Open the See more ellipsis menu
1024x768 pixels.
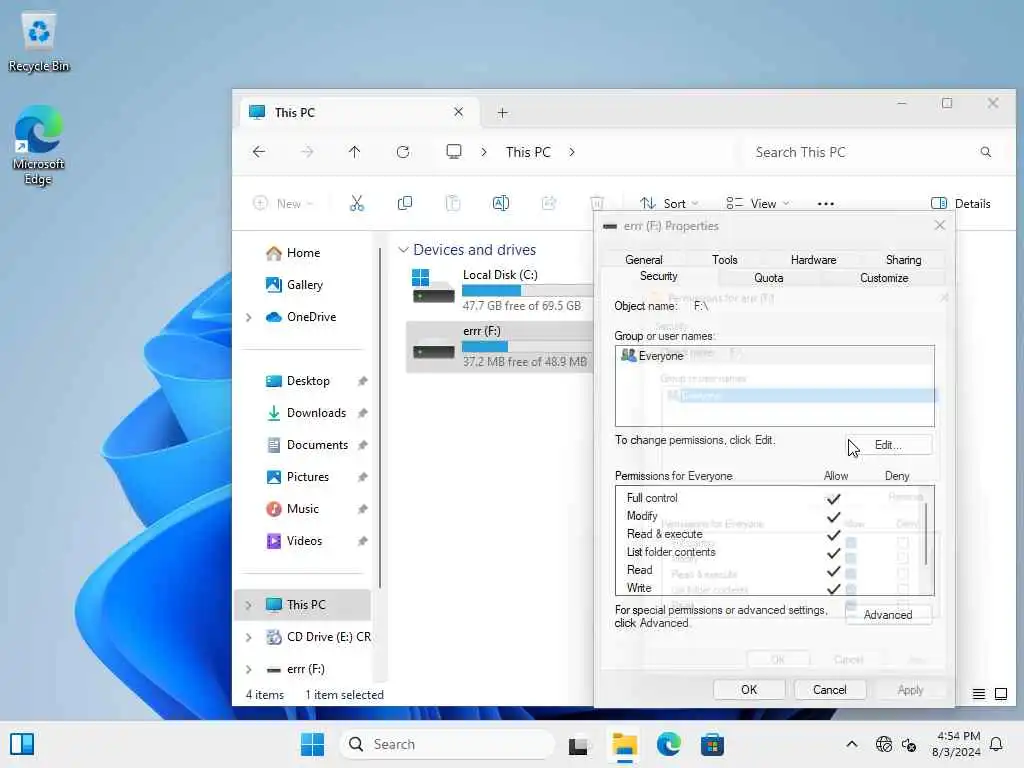click(825, 204)
